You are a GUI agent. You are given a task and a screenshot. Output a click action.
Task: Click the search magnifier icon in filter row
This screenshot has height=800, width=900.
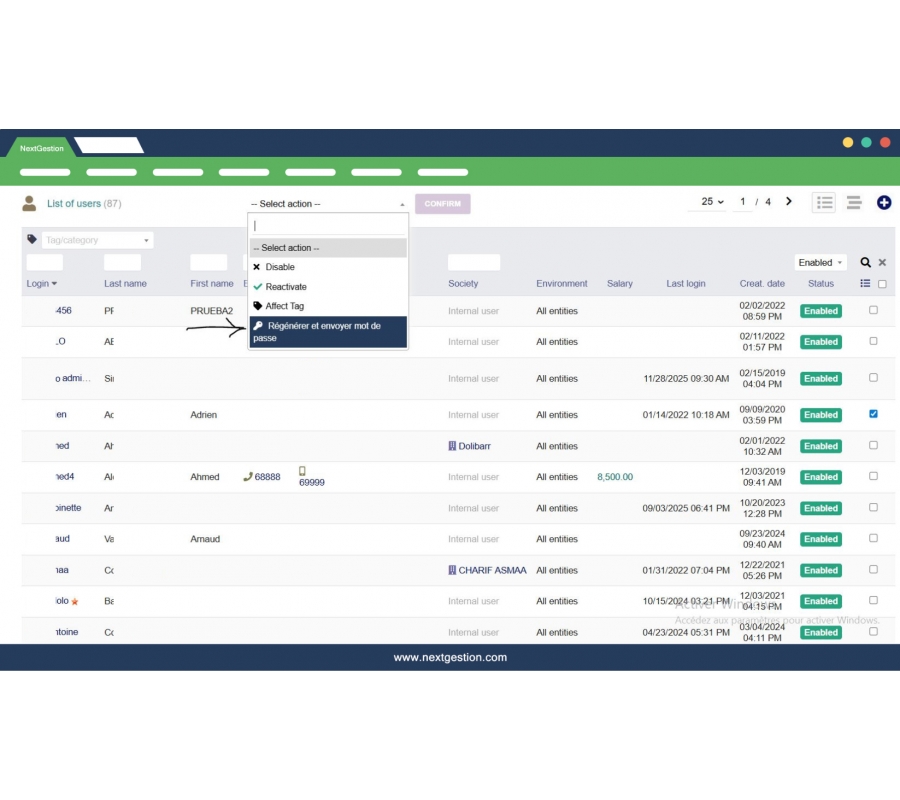click(x=866, y=263)
